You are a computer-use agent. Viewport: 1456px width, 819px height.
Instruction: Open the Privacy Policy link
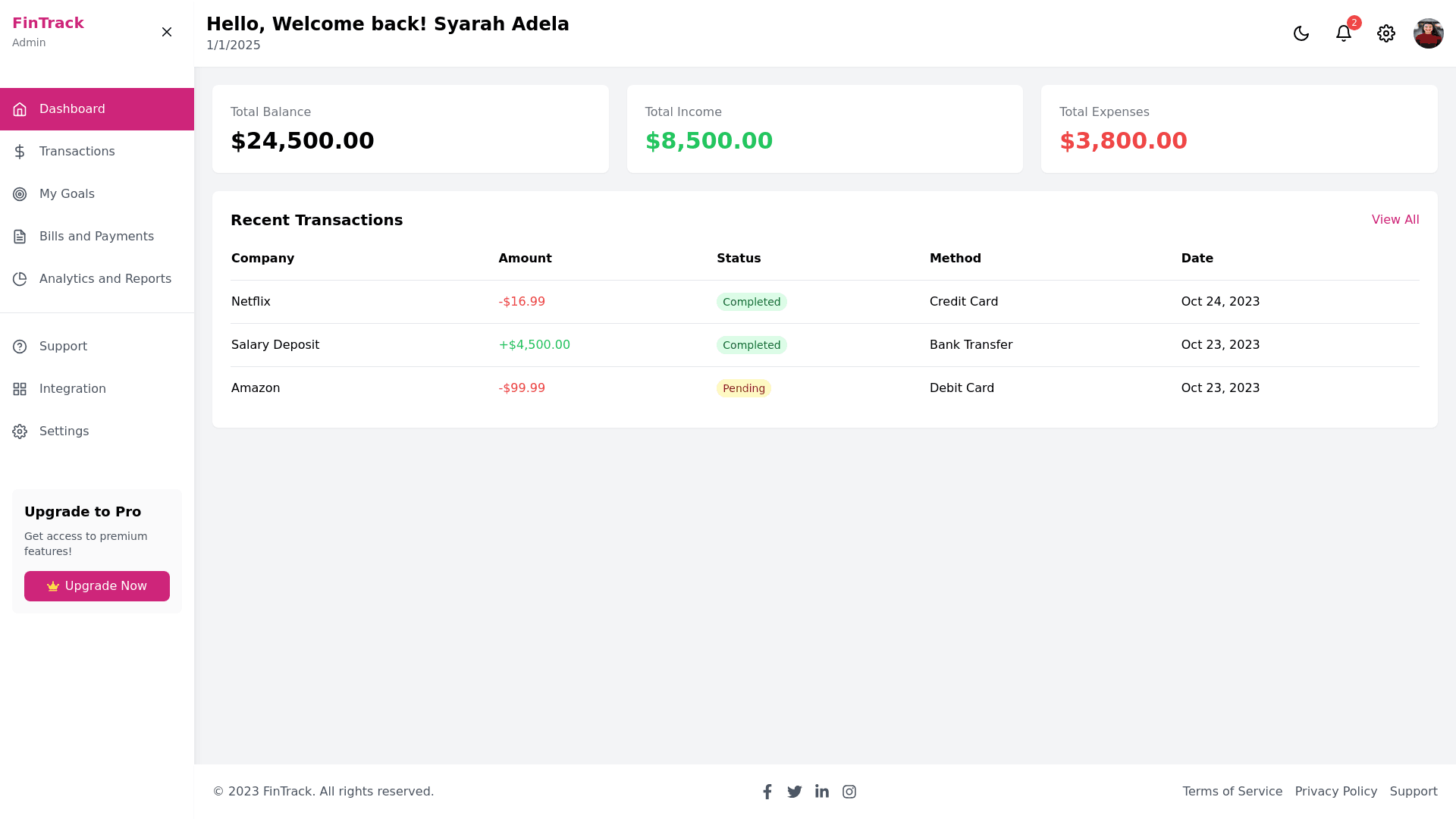(x=1336, y=791)
